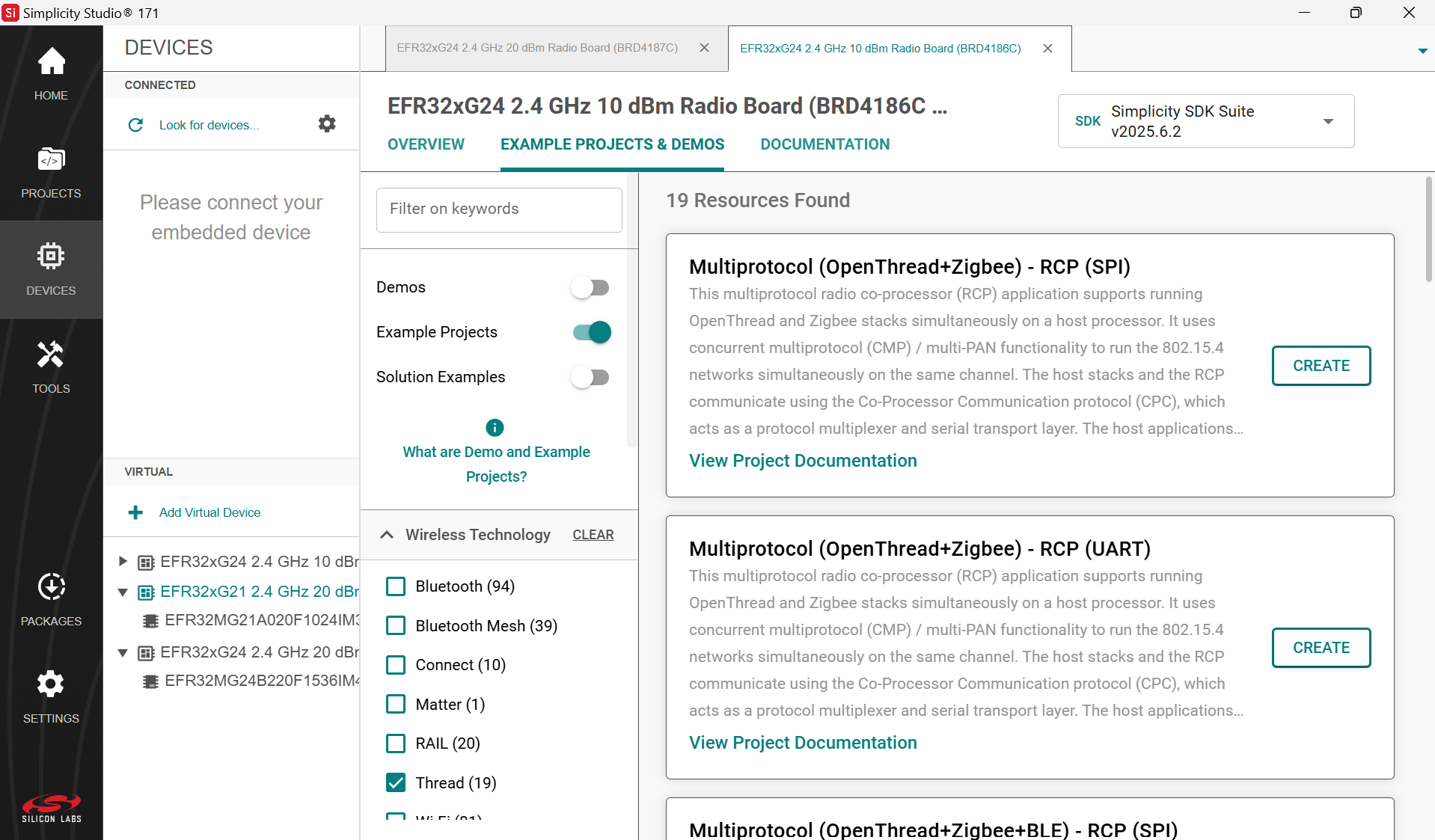Switch to the Documentation tab
1435x840 pixels.
[x=824, y=144]
